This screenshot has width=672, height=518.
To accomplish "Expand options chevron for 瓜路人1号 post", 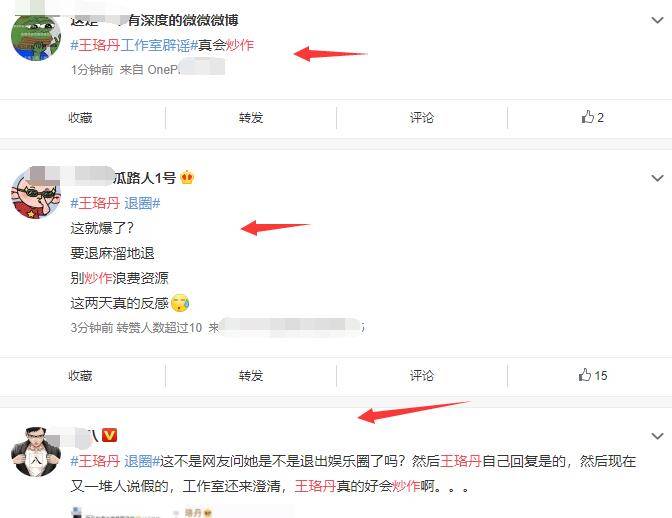I will pyautogui.click(x=657, y=177).
